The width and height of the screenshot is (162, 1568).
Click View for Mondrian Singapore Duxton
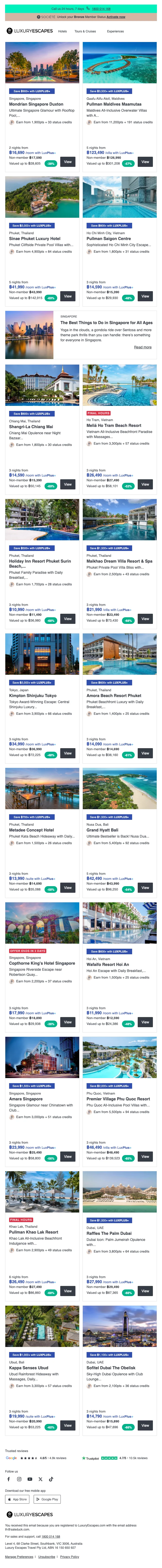pos(68,162)
